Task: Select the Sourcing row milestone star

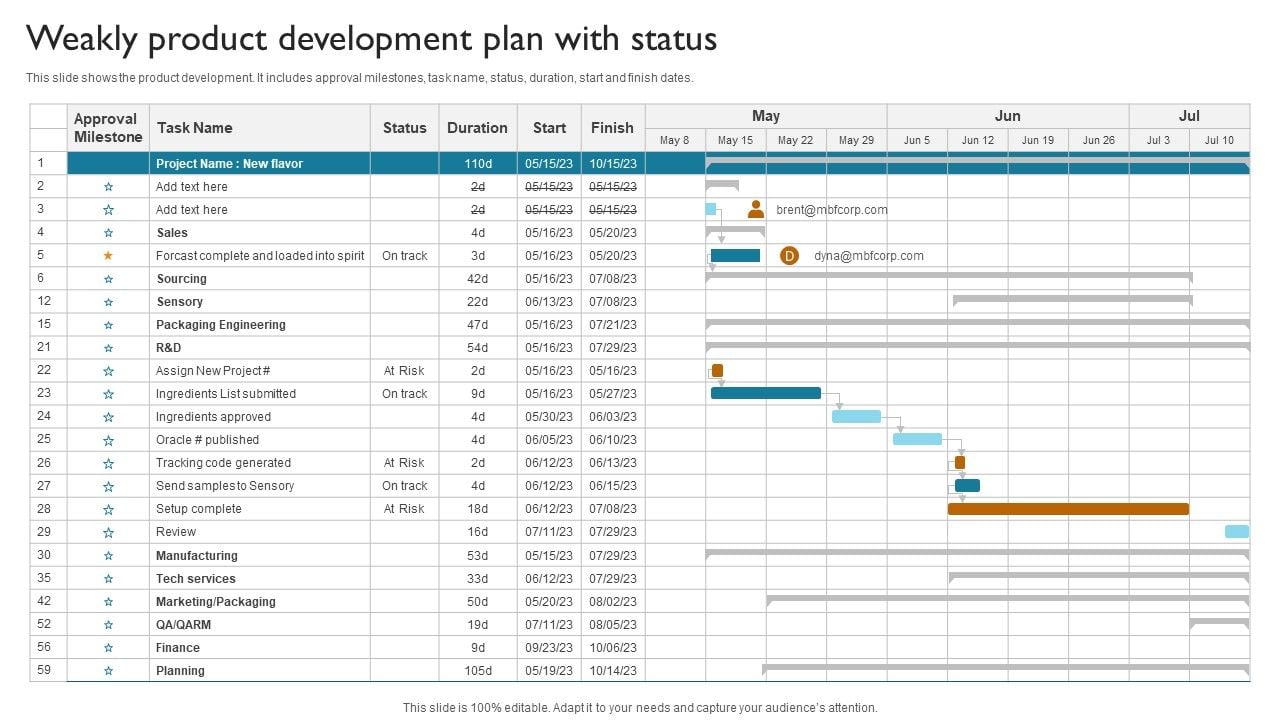Action: [x=108, y=279]
